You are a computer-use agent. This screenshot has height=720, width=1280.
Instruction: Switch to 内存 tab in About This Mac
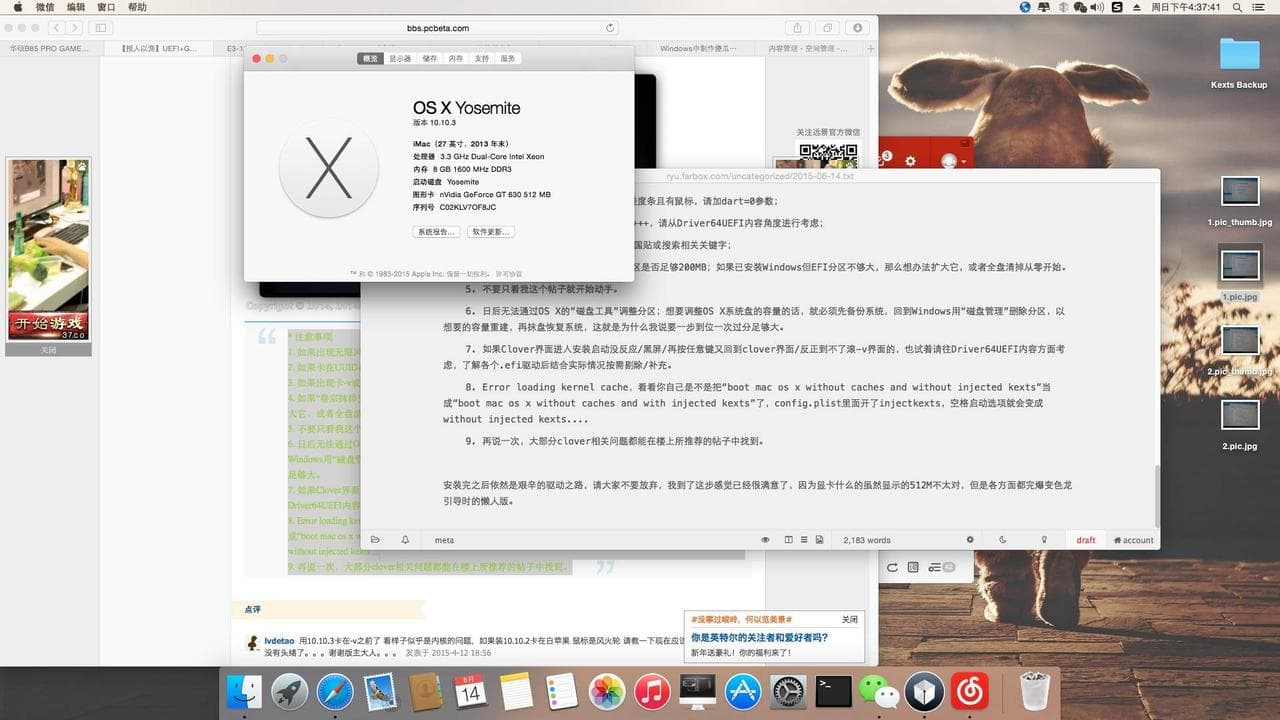[x=456, y=59]
